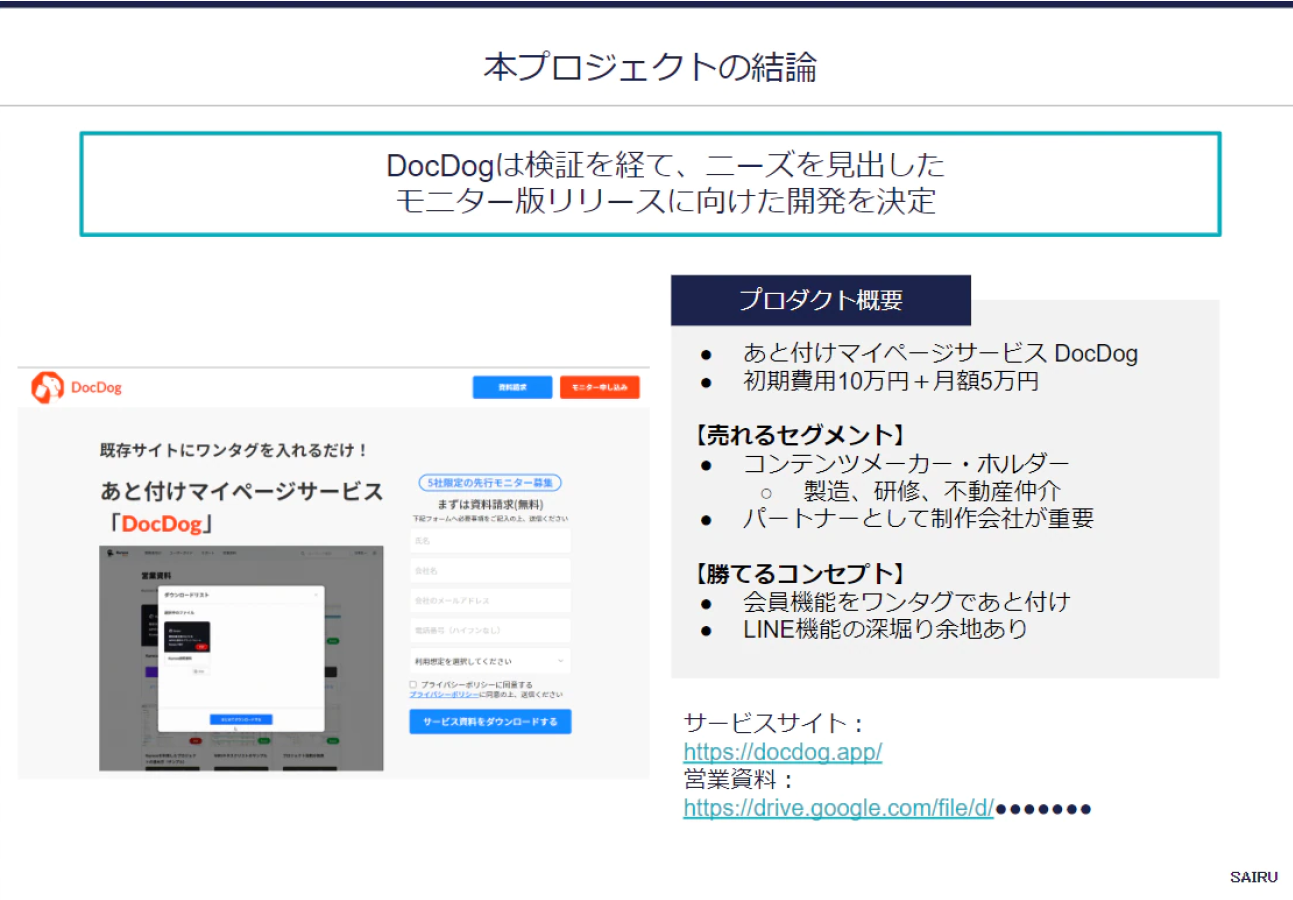Viewport: 1293px width, 900px height.
Task: Click the 5社限定の先行モニター募集 badge
Action: [x=490, y=483]
